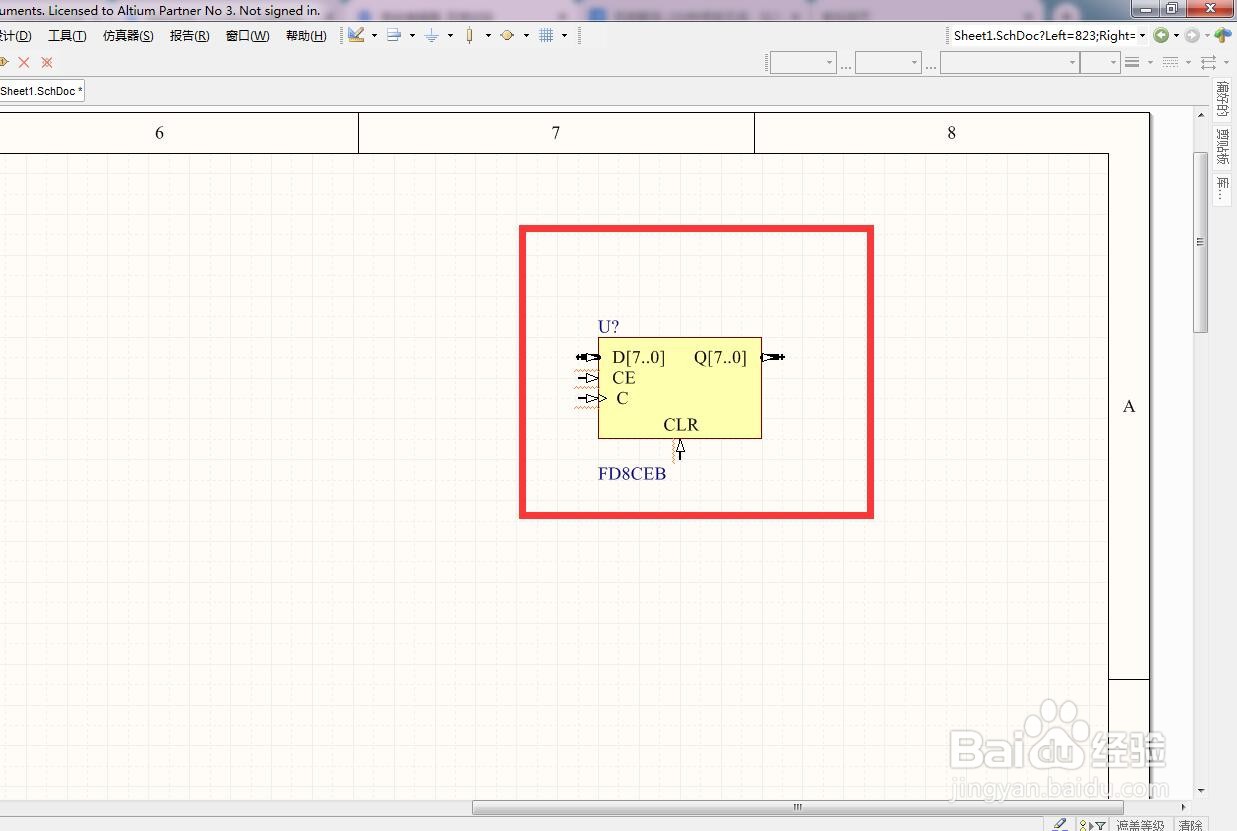Click the pencil edit icon in status bar
Viewport: 1237px width, 831px height.
(1059, 825)
